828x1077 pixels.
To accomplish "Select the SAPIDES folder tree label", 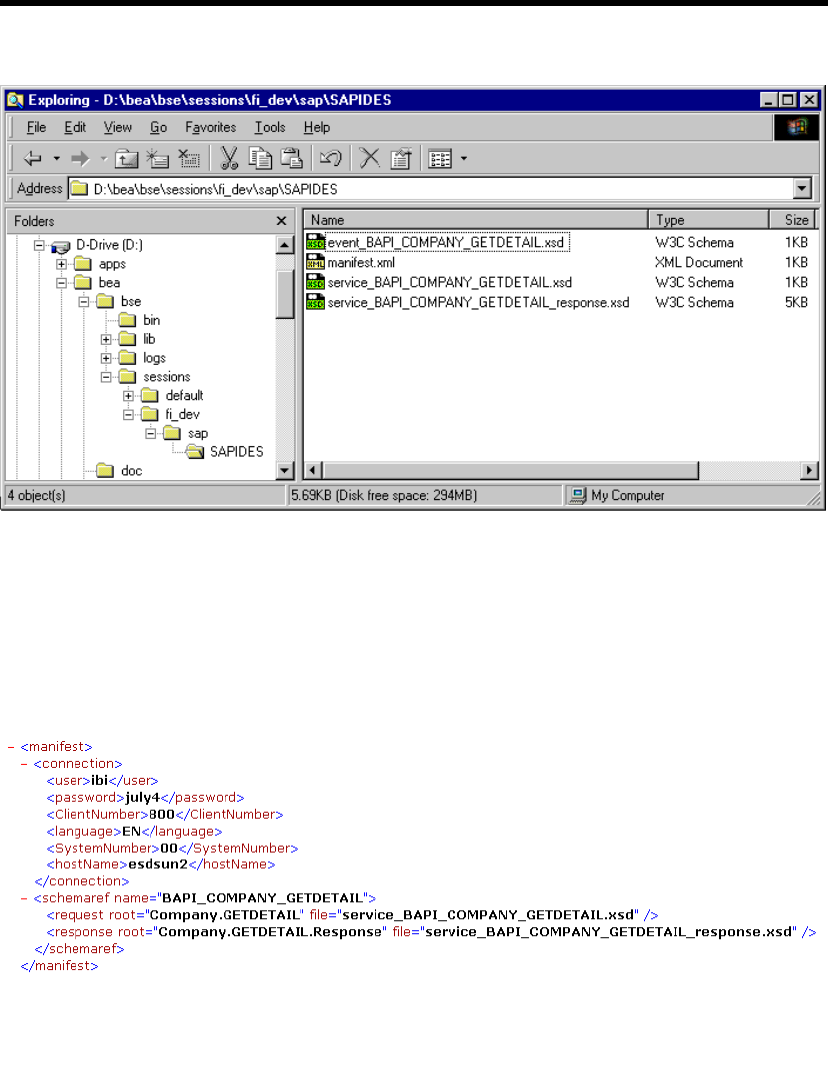I will [x=236, y=452].
